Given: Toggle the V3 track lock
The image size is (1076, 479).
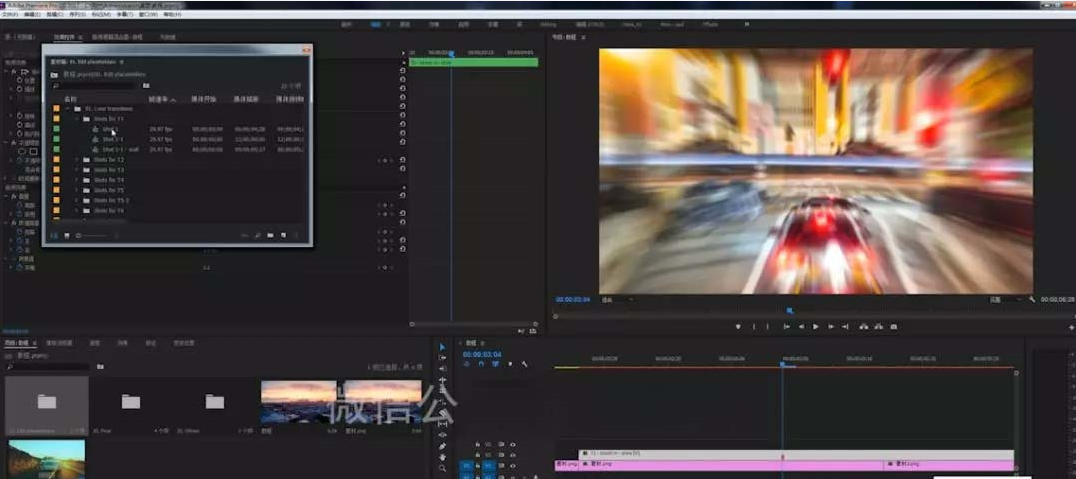Looking at the screenshot, I should click(478, 444).
